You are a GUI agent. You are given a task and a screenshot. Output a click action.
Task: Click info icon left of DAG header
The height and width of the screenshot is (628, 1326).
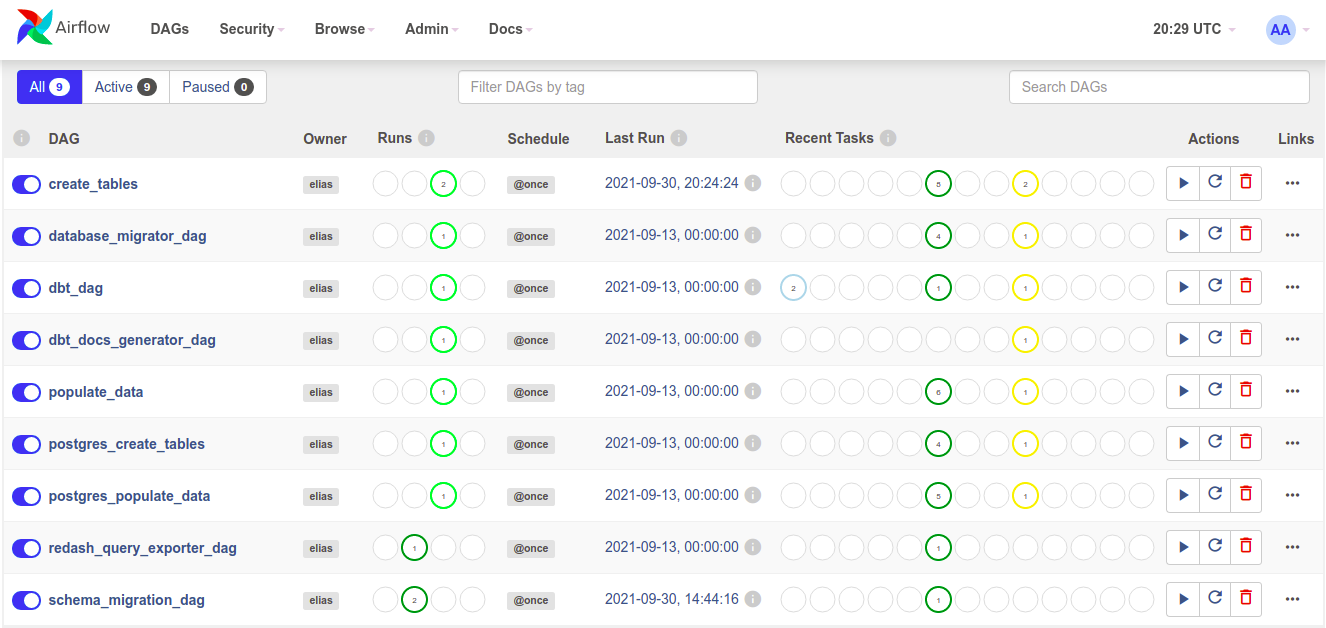tap(22, 138)
